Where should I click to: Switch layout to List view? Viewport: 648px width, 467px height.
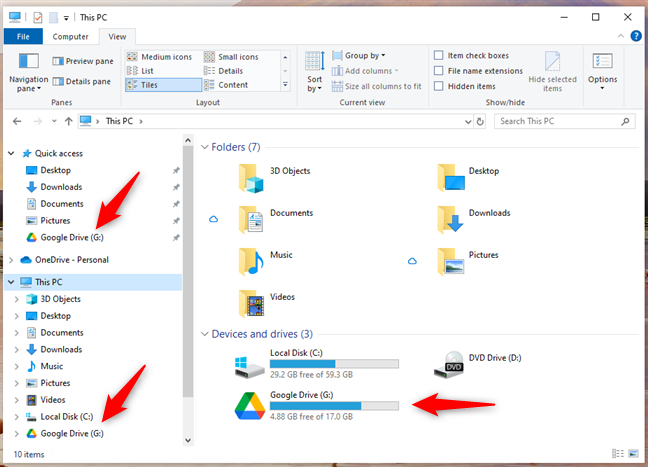pyautogui.click(x=140, y=71)
